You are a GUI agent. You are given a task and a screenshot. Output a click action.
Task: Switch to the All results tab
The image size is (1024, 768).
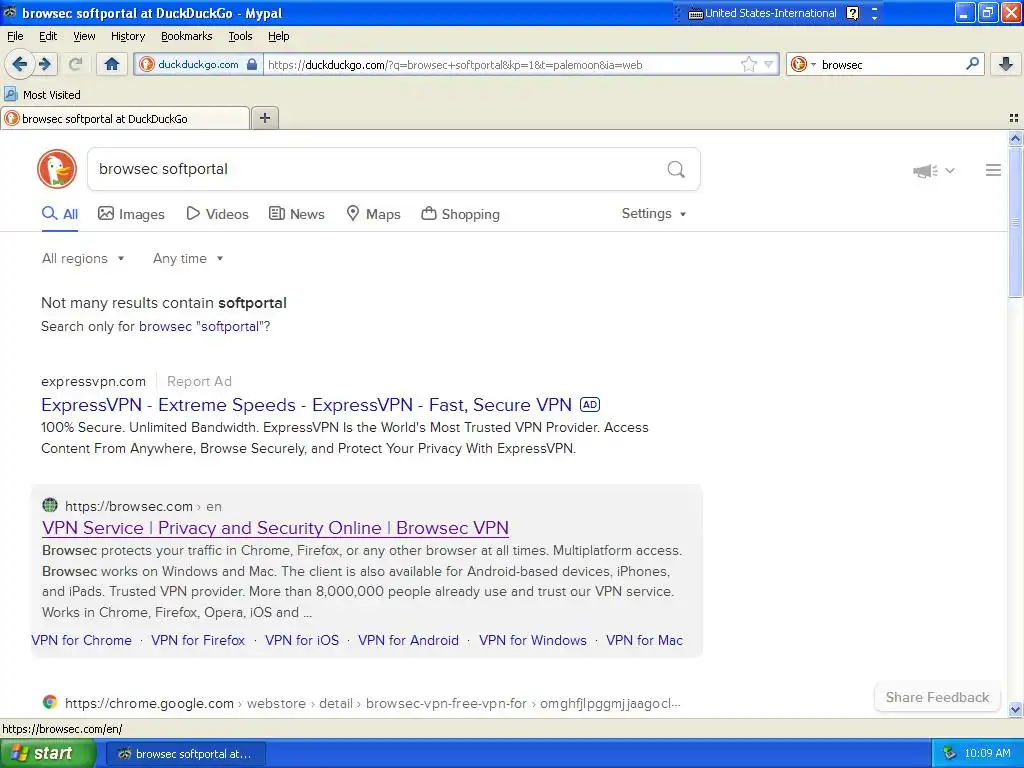[60, 214]
